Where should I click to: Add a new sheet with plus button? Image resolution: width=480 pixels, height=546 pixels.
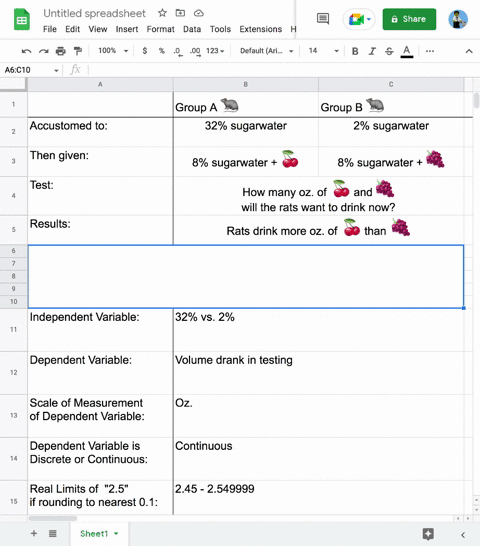pyautogui.click(x=34, y=533)
